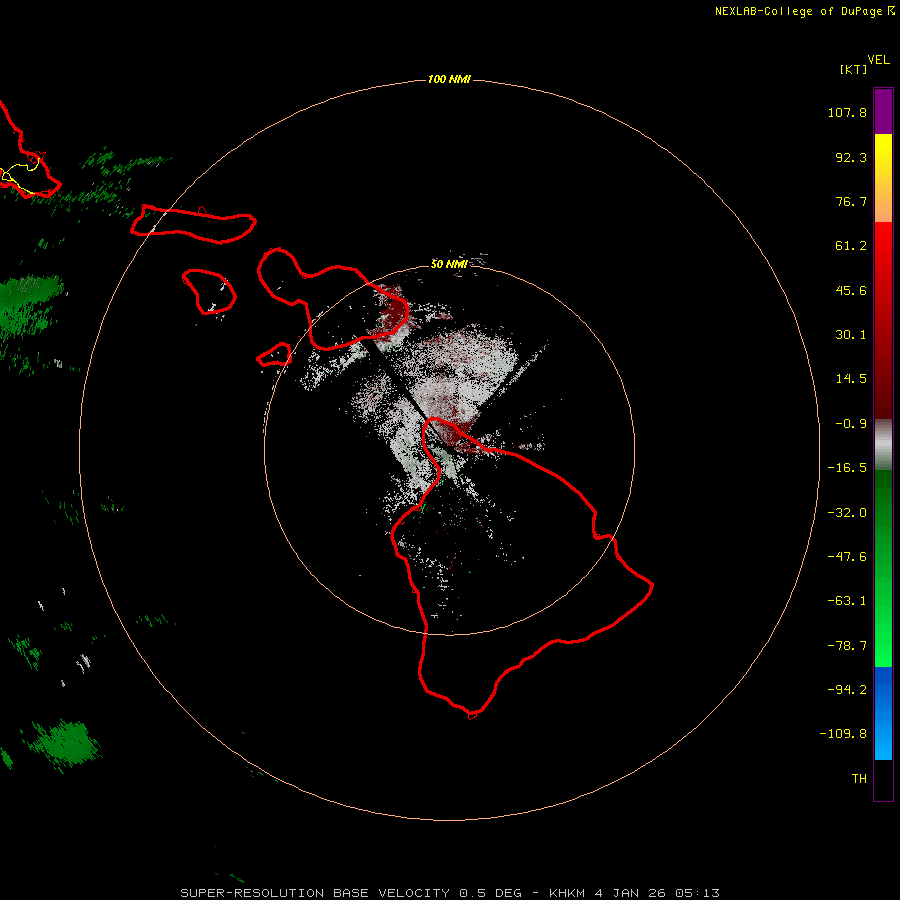Click the [KT] units label

pos(854,69)
